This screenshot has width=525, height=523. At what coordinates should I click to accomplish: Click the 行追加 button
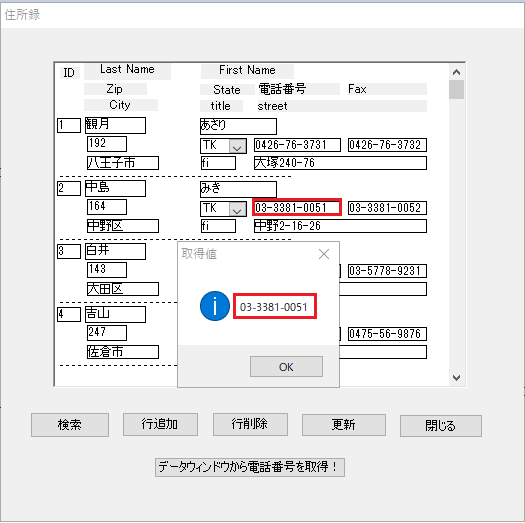[160, 424]
